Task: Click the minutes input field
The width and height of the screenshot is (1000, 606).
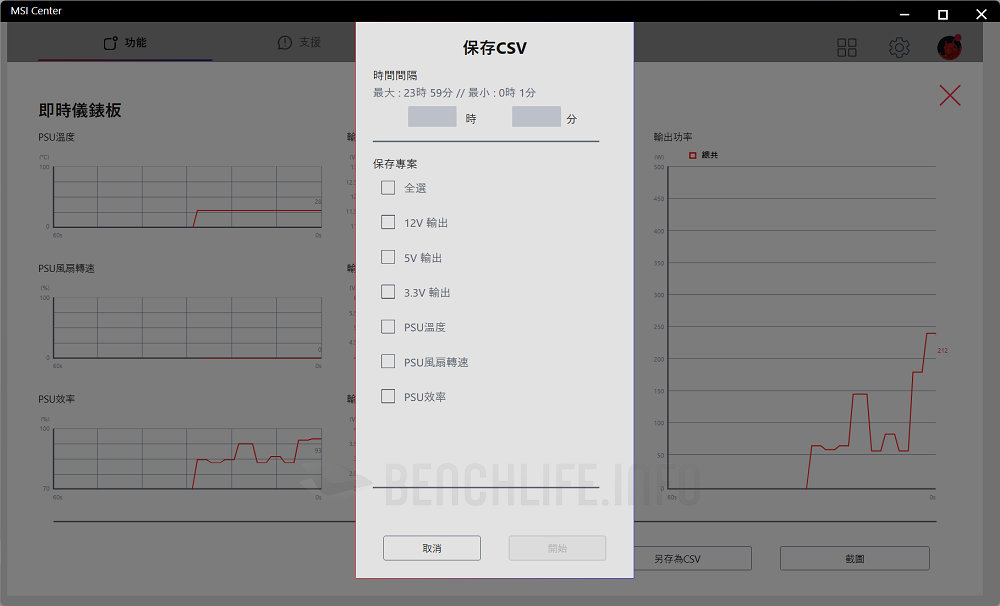Action: [x=536, y=117]
